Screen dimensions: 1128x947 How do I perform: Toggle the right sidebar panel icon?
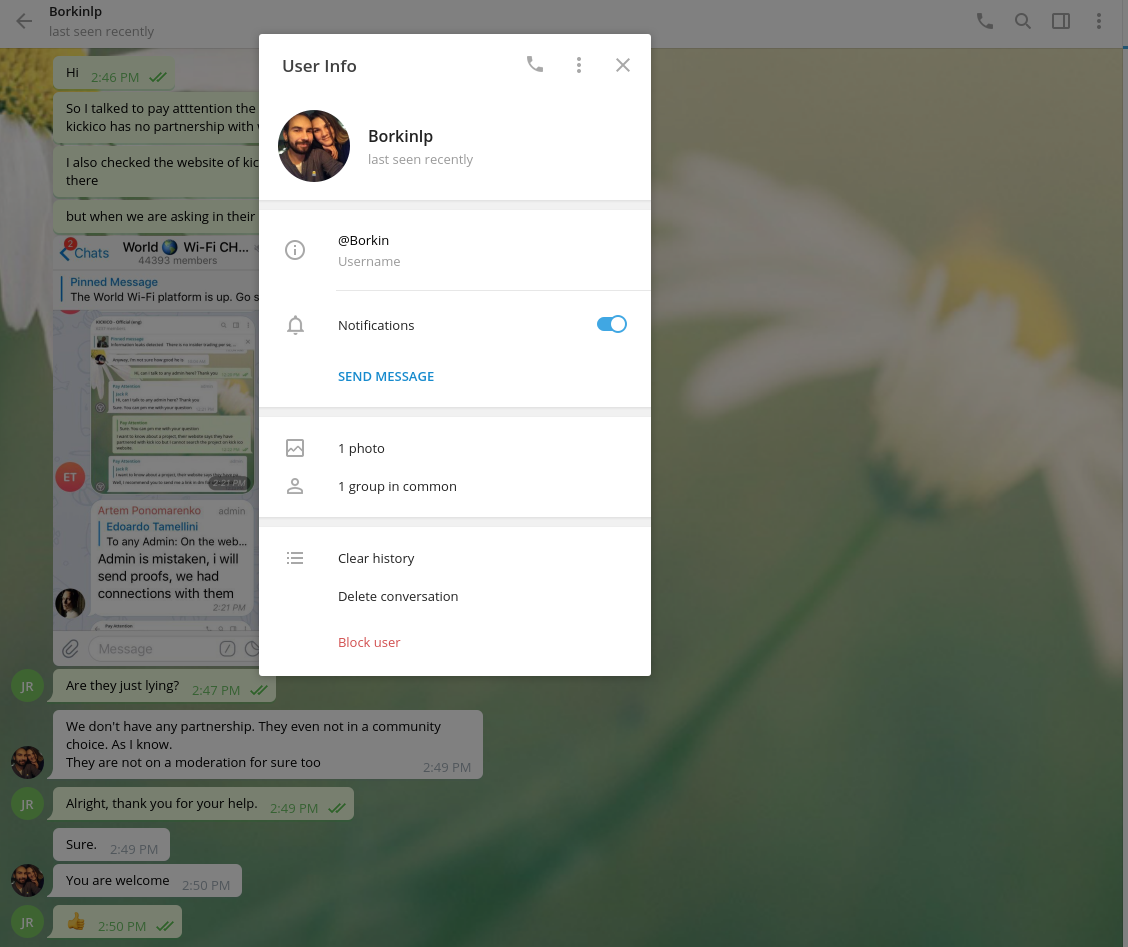click(1061, 21)
